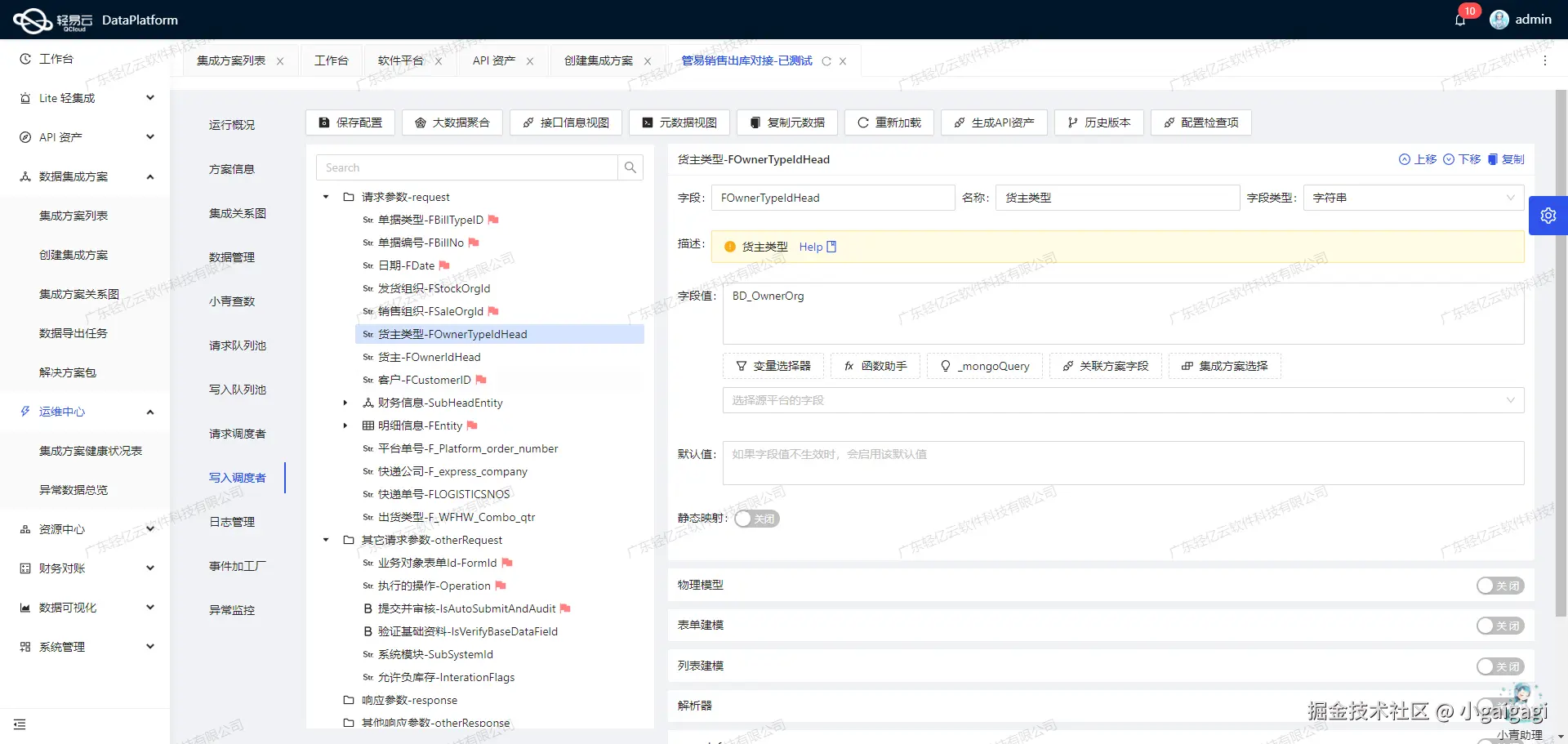Turn on the 静态映射 static mapping toggle
1568x744 pixels.
[755, 518]
